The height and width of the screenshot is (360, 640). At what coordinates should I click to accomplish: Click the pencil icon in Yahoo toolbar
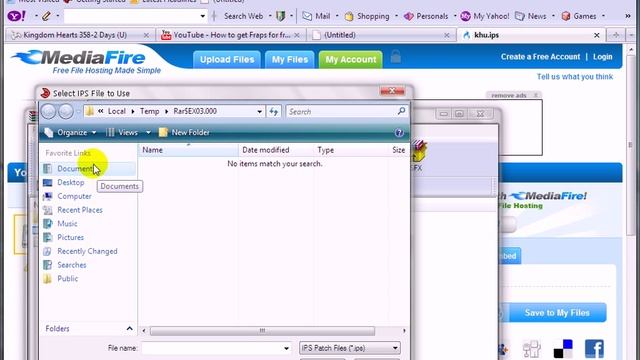point(46,16)
